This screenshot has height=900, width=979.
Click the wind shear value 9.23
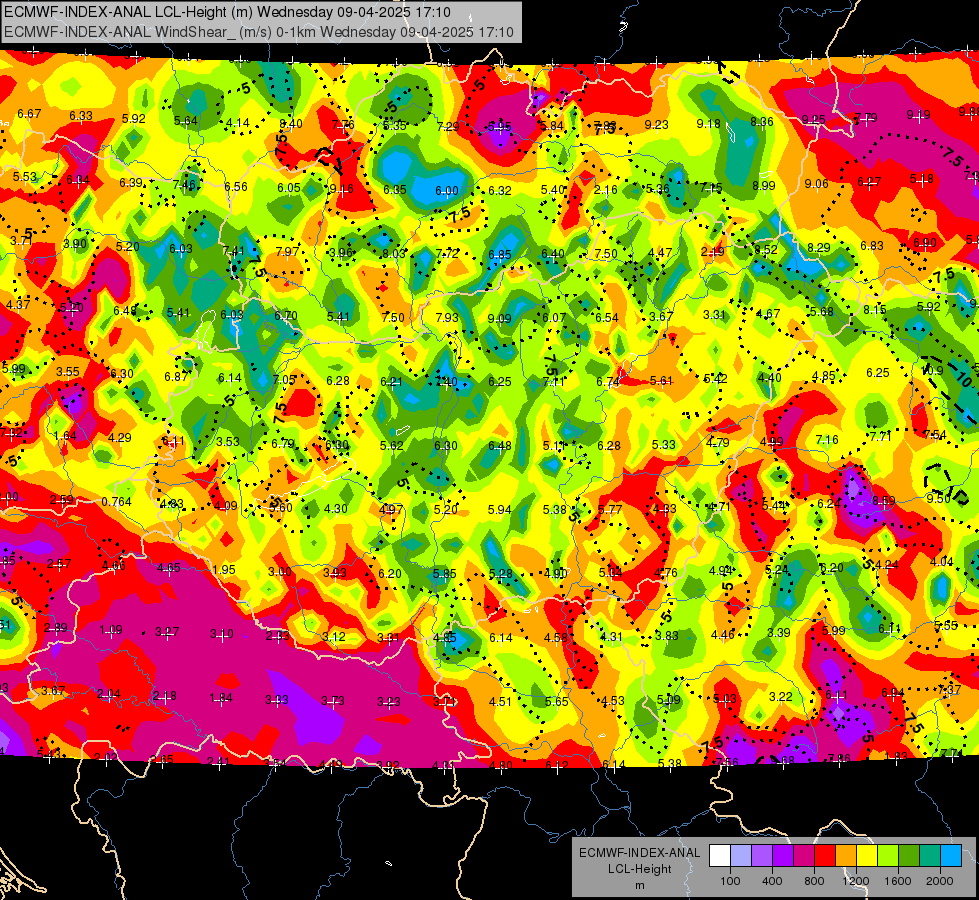tap(656, 125)
